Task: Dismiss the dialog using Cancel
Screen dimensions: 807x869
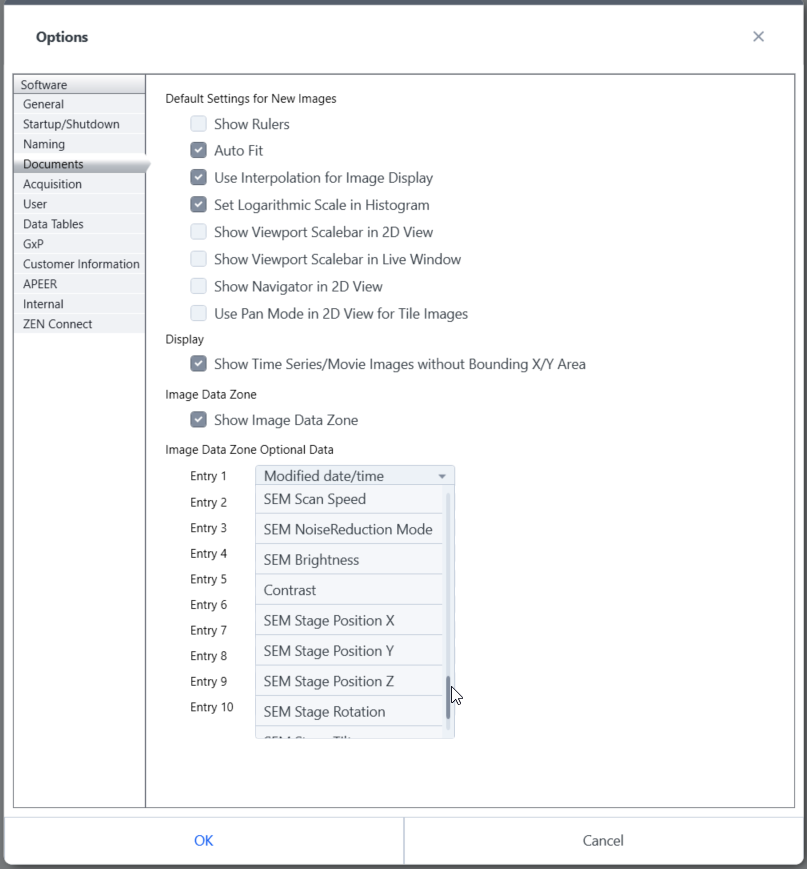Action: 602,840
